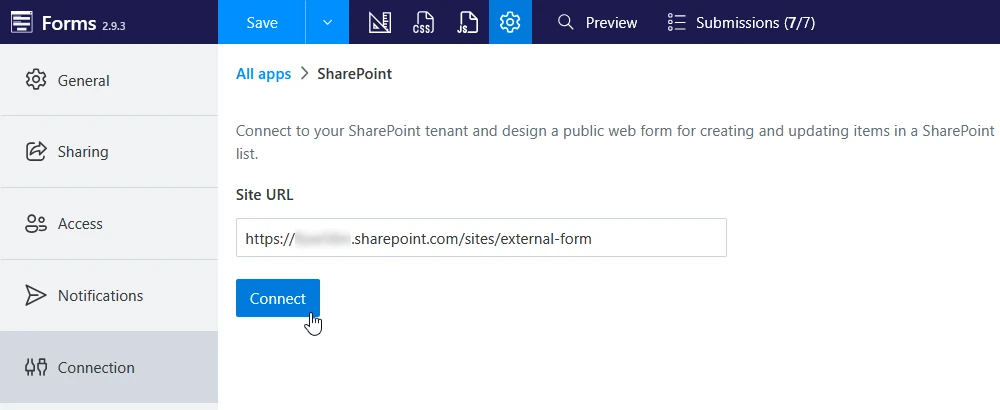Click the General gear icon
The image size is (1000, 410).
tap(36, 80)
